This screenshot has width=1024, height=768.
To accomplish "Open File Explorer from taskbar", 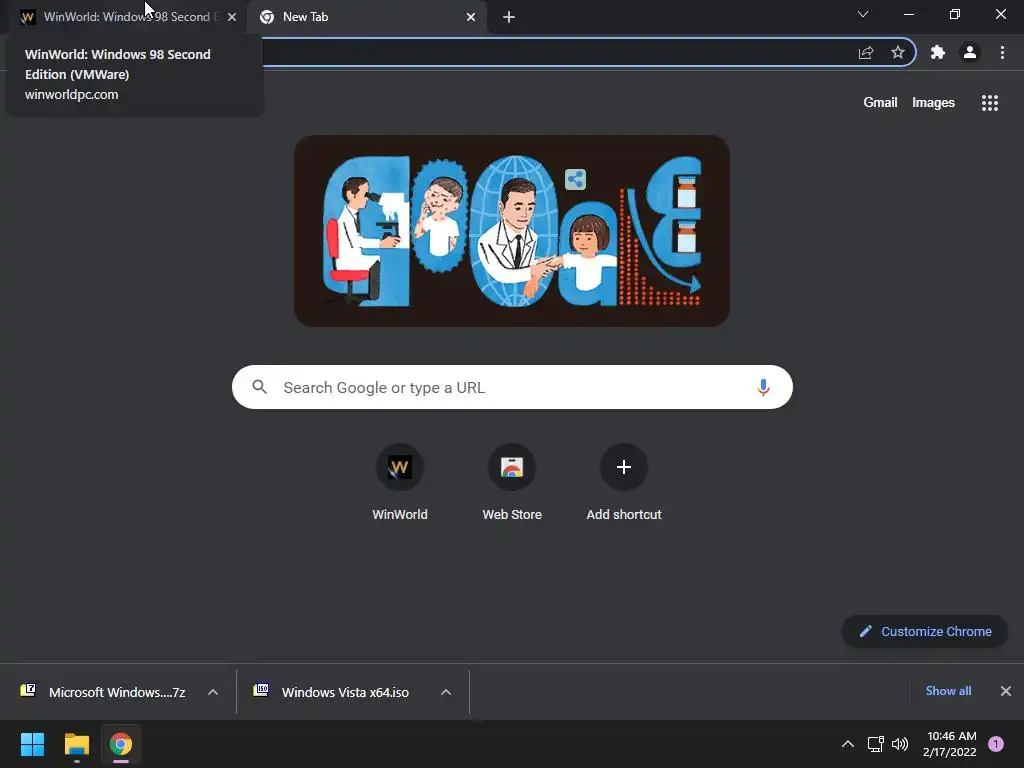I will [77, 744].
